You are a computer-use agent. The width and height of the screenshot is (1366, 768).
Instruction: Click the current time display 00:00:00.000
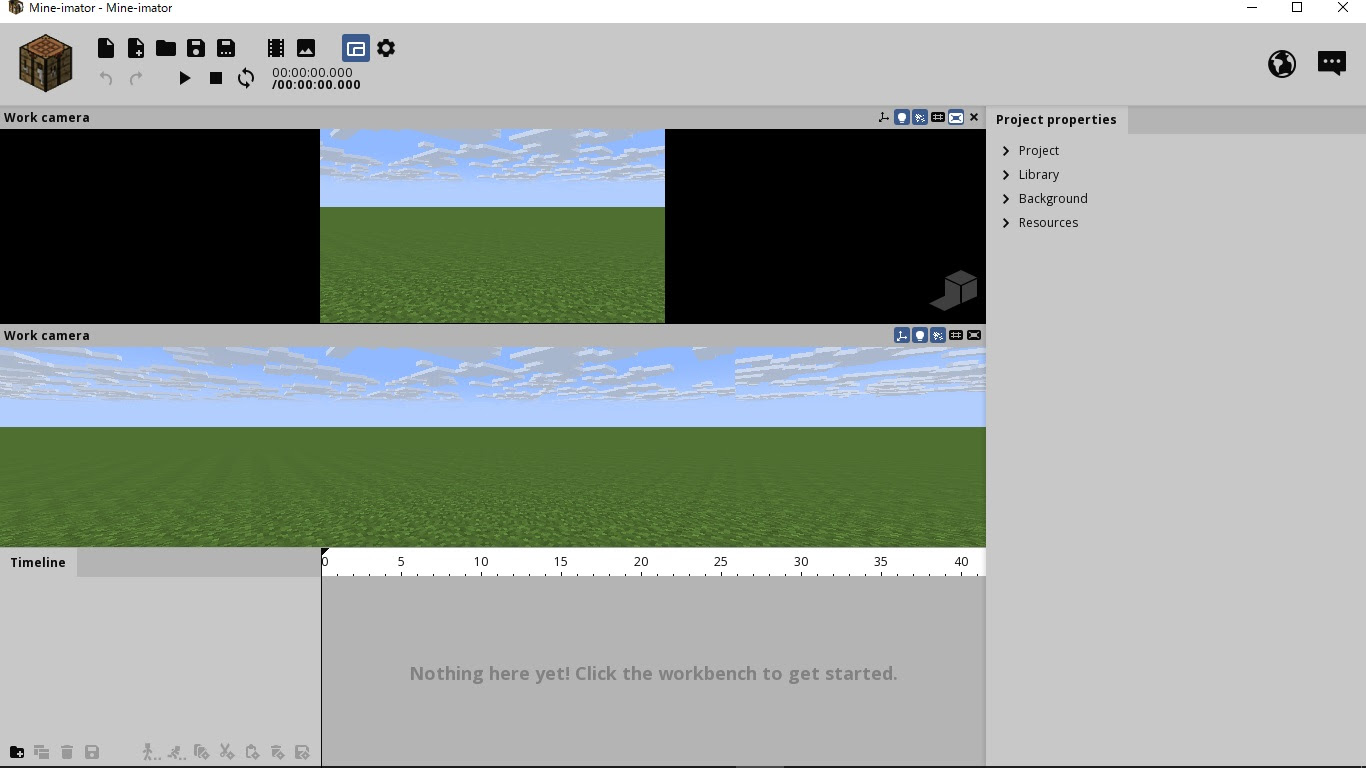coord(312,72)
